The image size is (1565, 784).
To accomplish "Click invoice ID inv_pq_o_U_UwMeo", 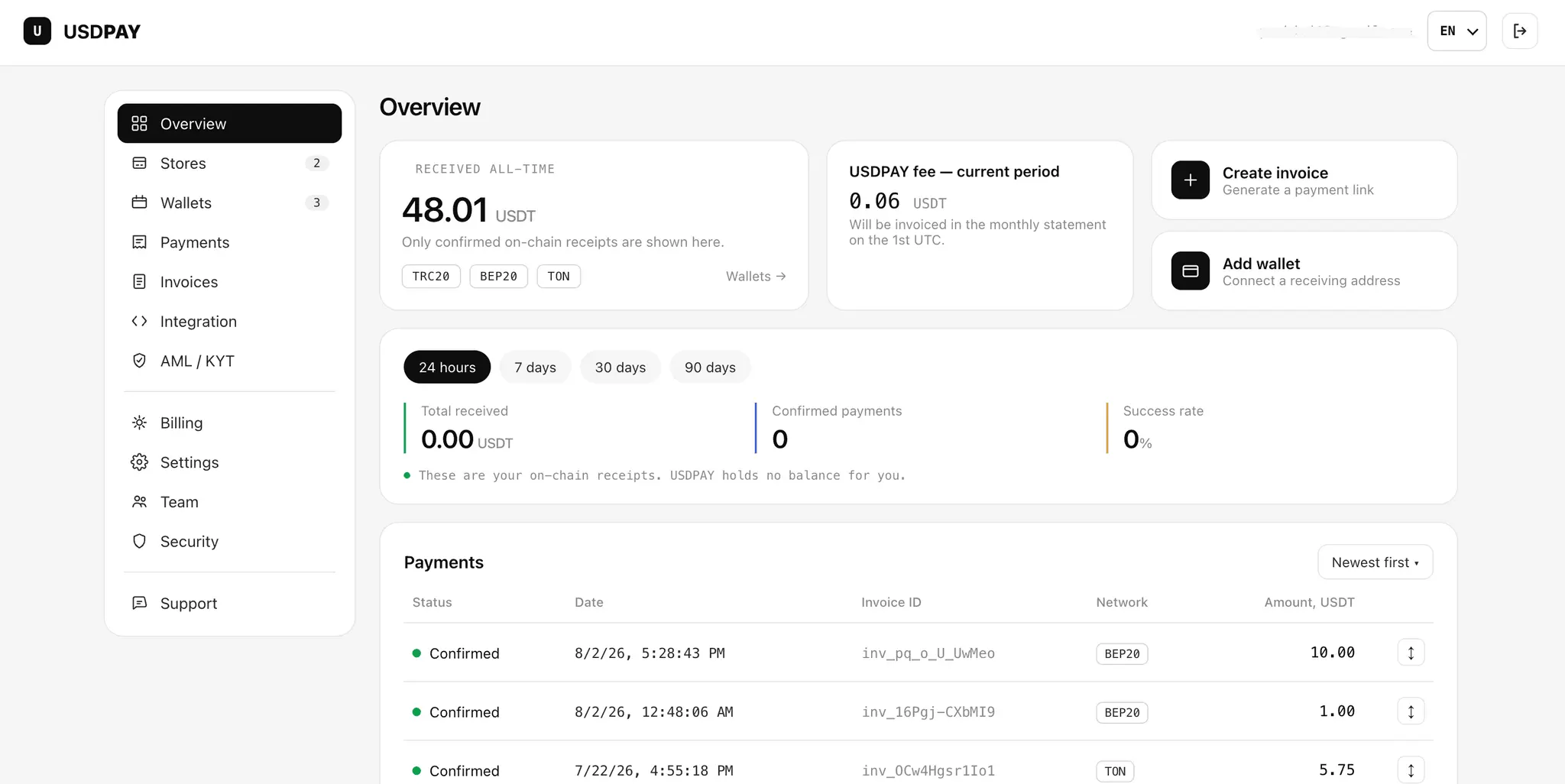I will tap(928, 653).
